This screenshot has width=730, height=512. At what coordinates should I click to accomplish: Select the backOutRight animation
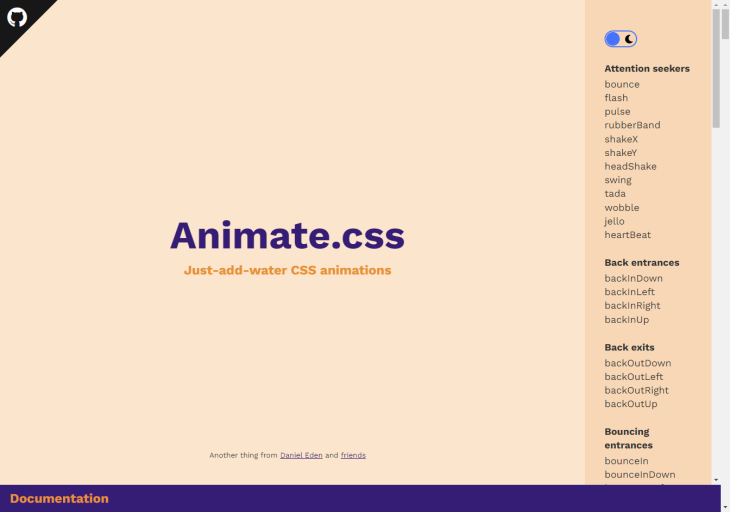636,391
